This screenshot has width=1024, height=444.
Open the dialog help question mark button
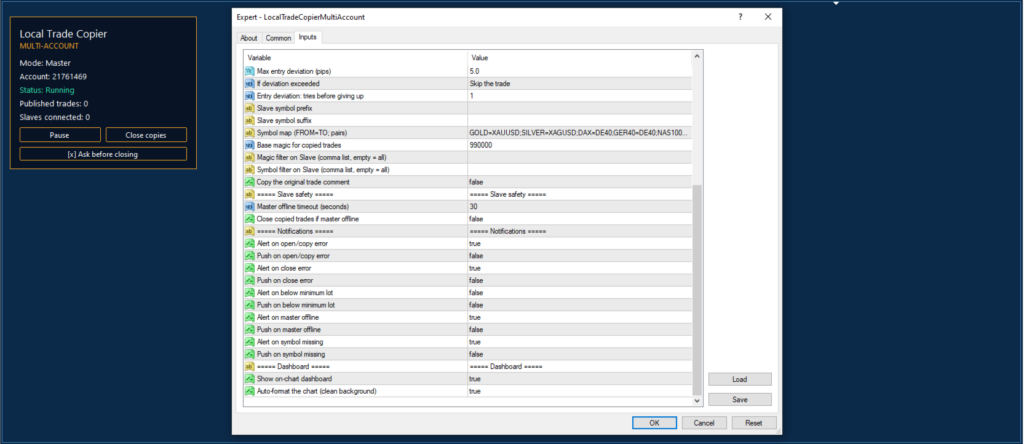click(x=740, y=17)
